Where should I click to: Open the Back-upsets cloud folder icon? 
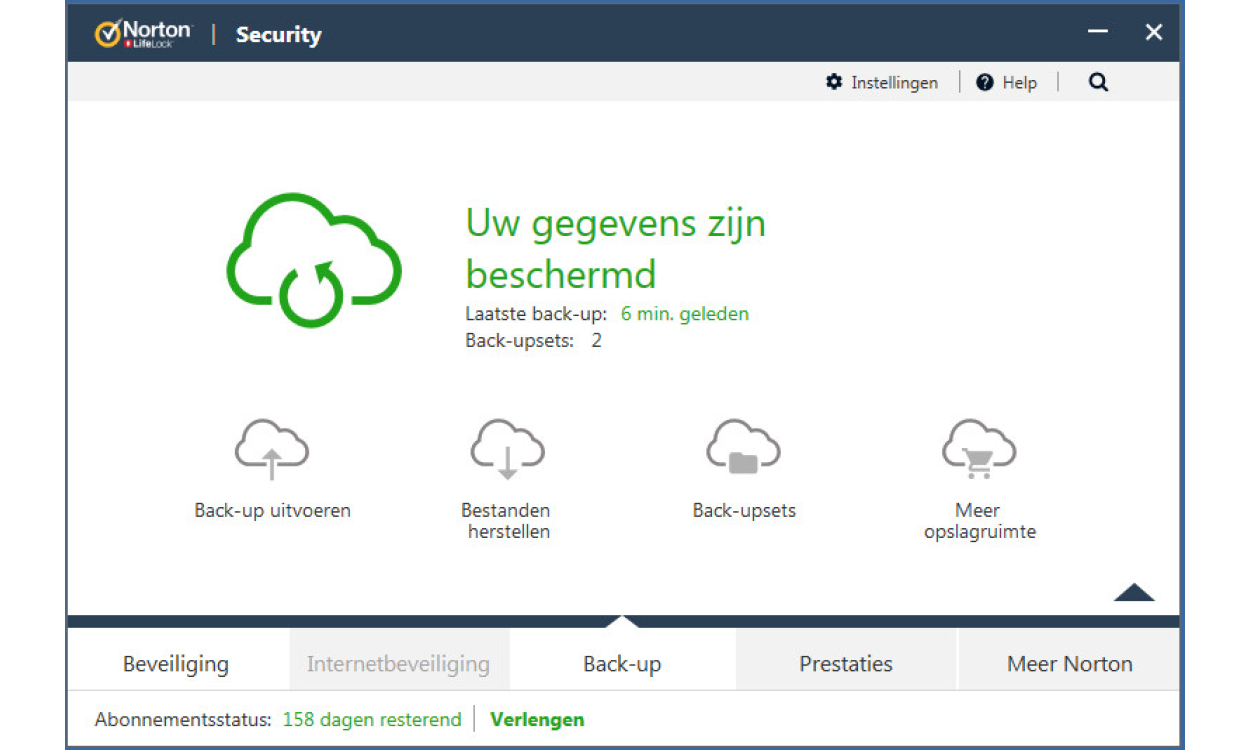click(743, 449)
